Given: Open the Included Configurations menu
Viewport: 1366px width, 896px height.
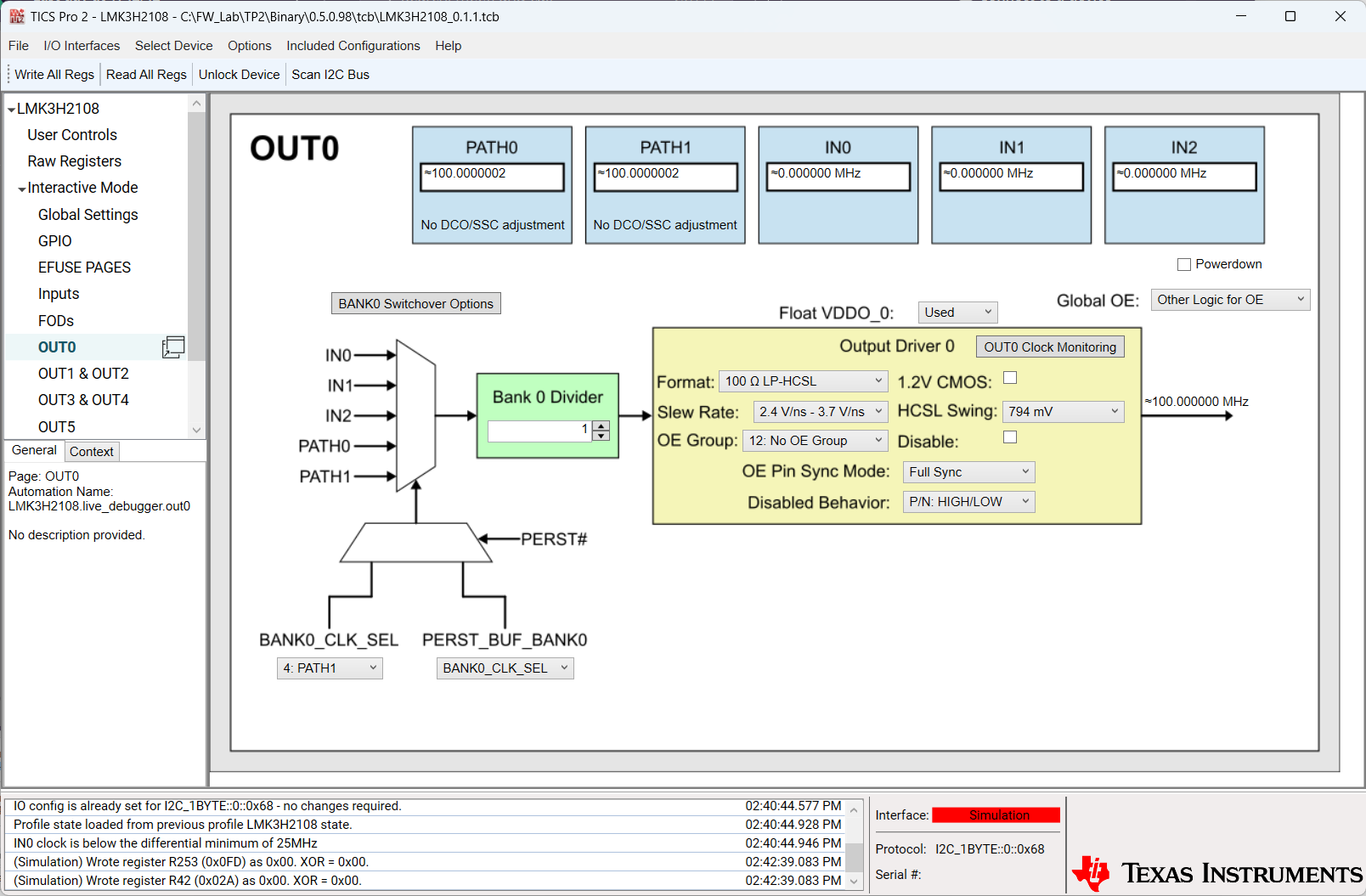Looking at the screenshot, I should [353, 46].
